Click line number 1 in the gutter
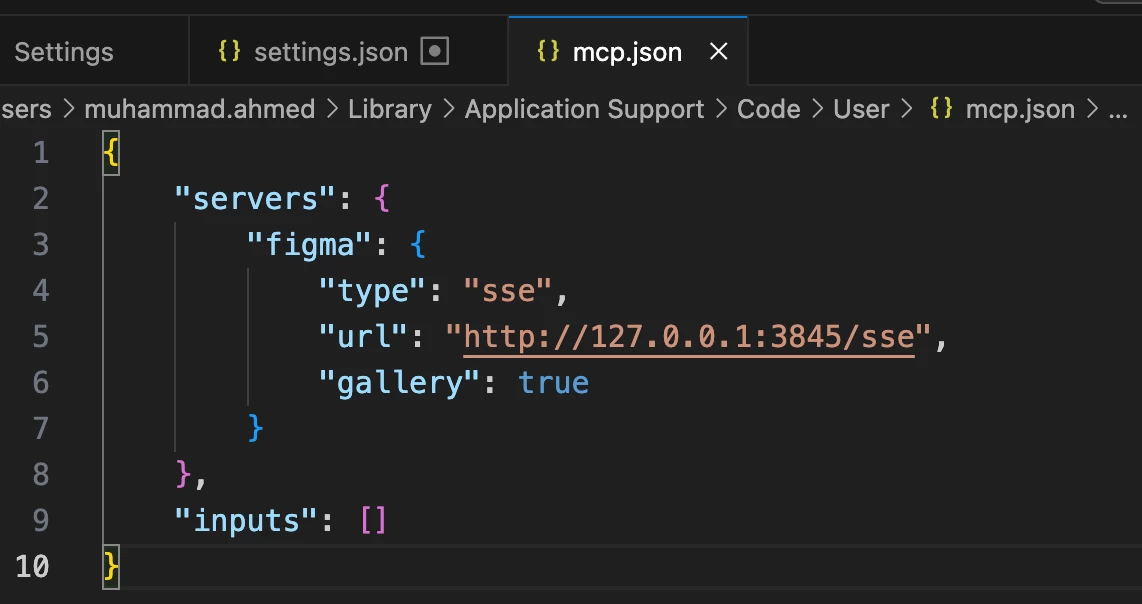 (41, 152)
